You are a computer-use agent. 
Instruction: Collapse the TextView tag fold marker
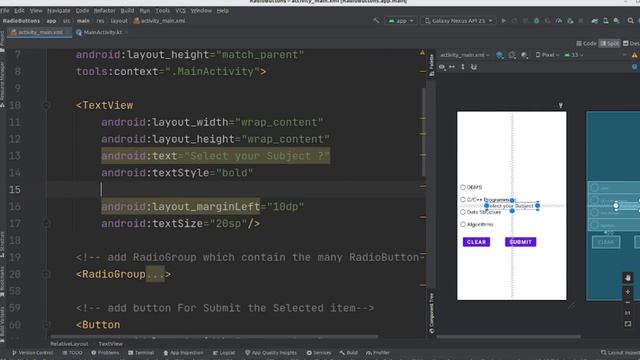pyautogui.click(x=47, y=105)
